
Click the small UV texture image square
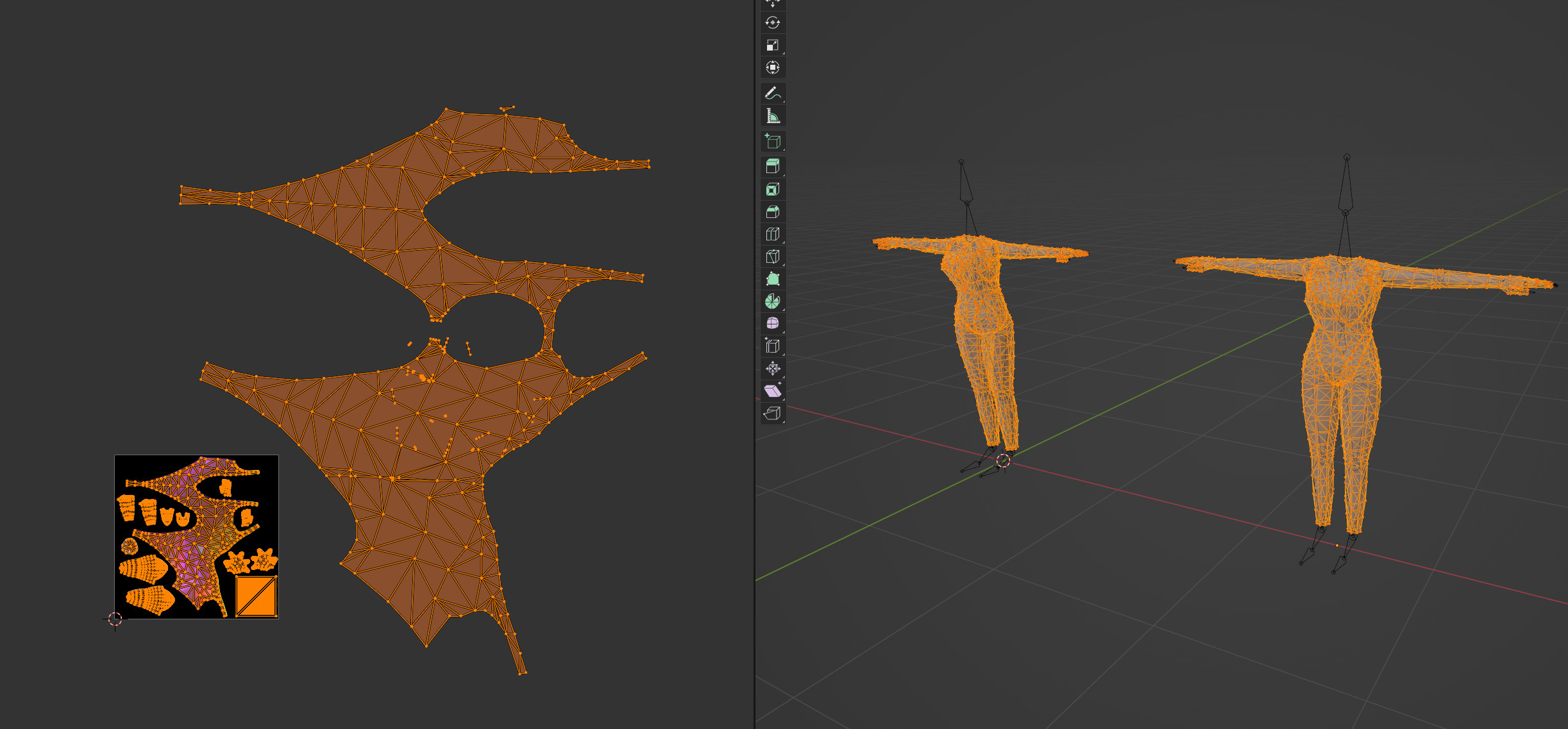pos(196,537)
